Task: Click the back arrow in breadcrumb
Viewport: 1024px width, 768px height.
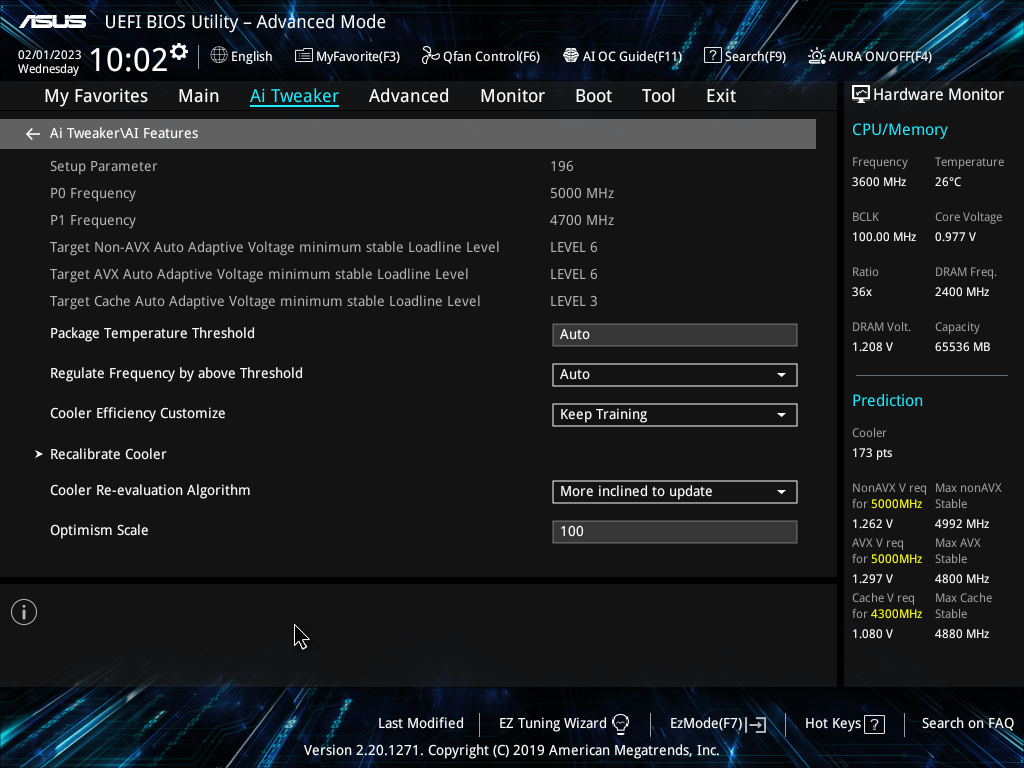Action: coord(33,134)
